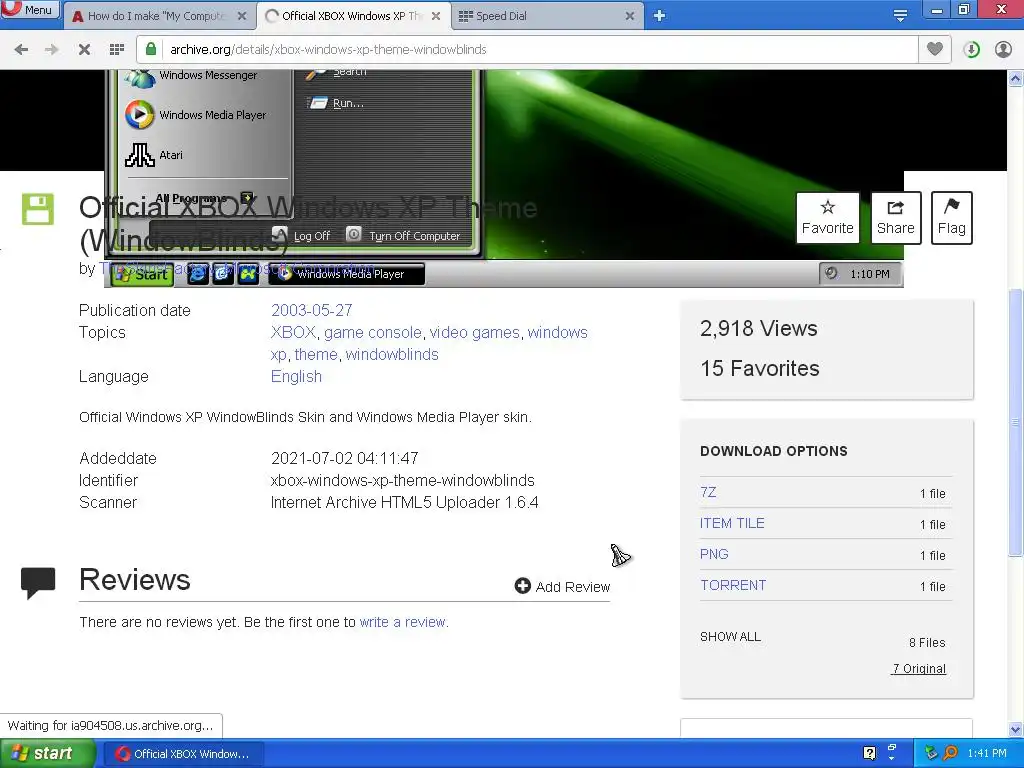Open the windowblinds topic link
The height and width of the screenshot is (768, 1024).
[392, 355]
